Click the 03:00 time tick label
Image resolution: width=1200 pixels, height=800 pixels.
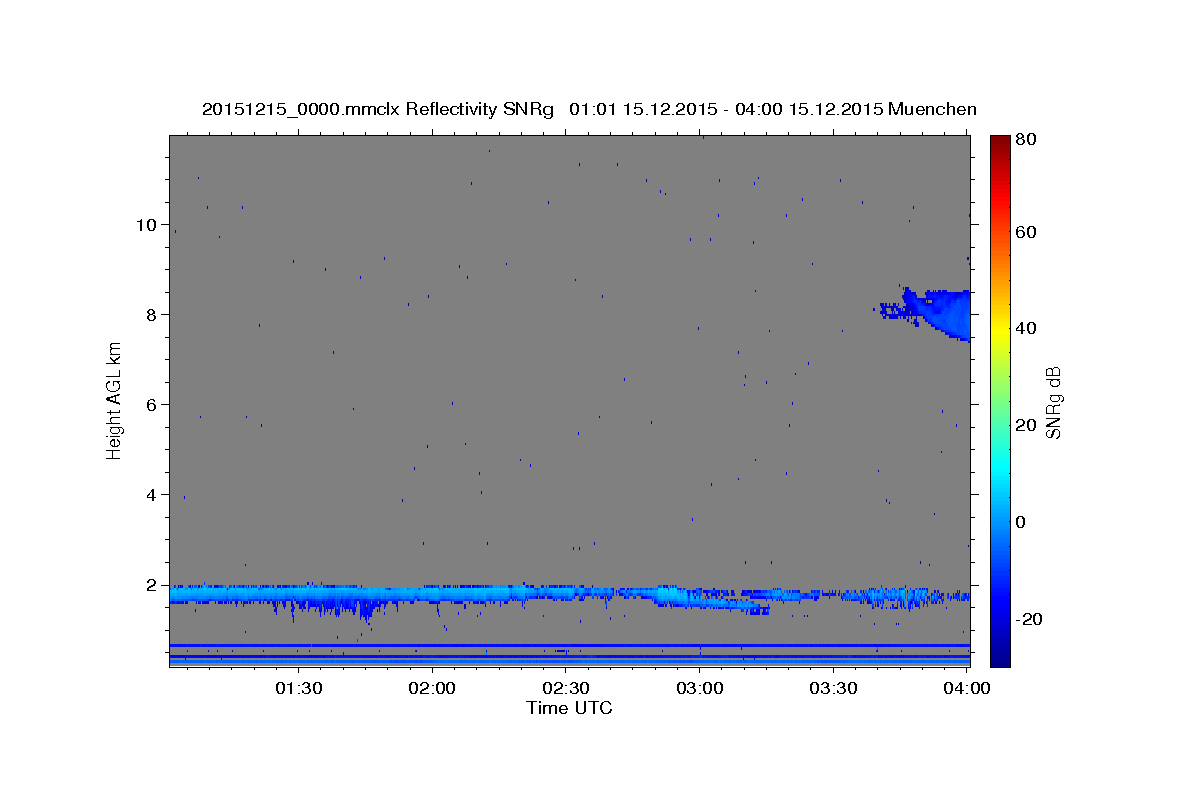[x=700, y=689]
